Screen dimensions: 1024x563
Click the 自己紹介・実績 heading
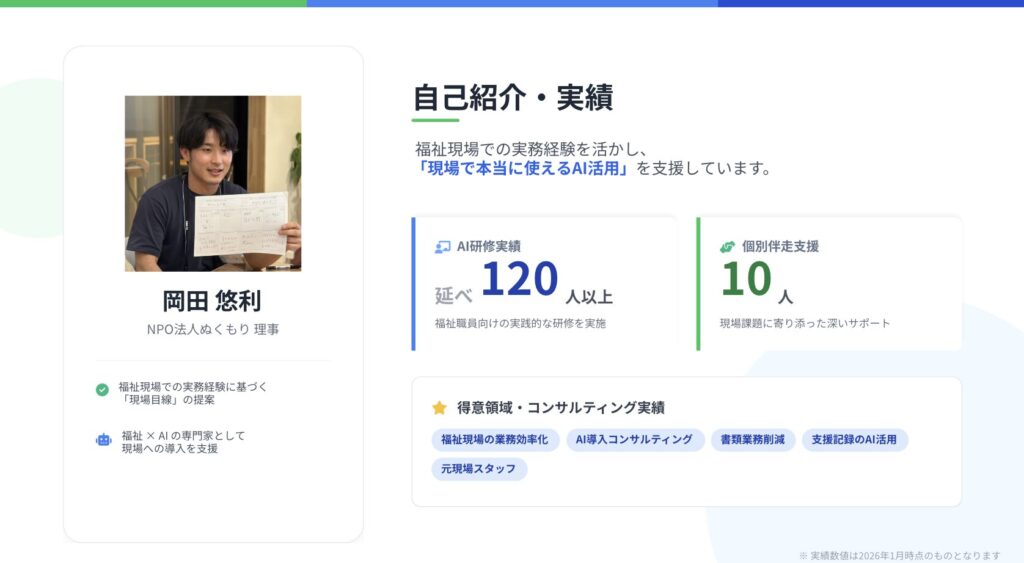click(x=513, y=98)
